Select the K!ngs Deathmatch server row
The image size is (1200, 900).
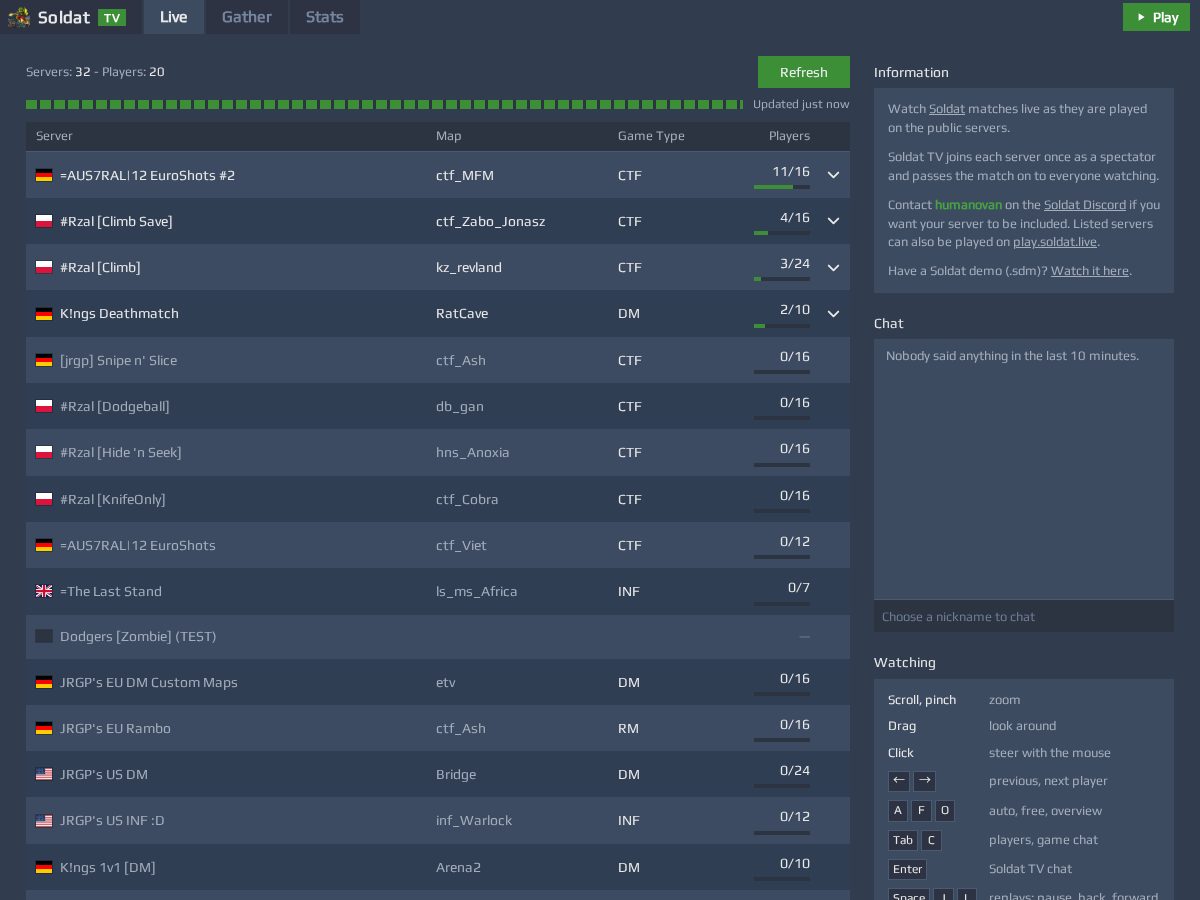(x=438, y=314)
